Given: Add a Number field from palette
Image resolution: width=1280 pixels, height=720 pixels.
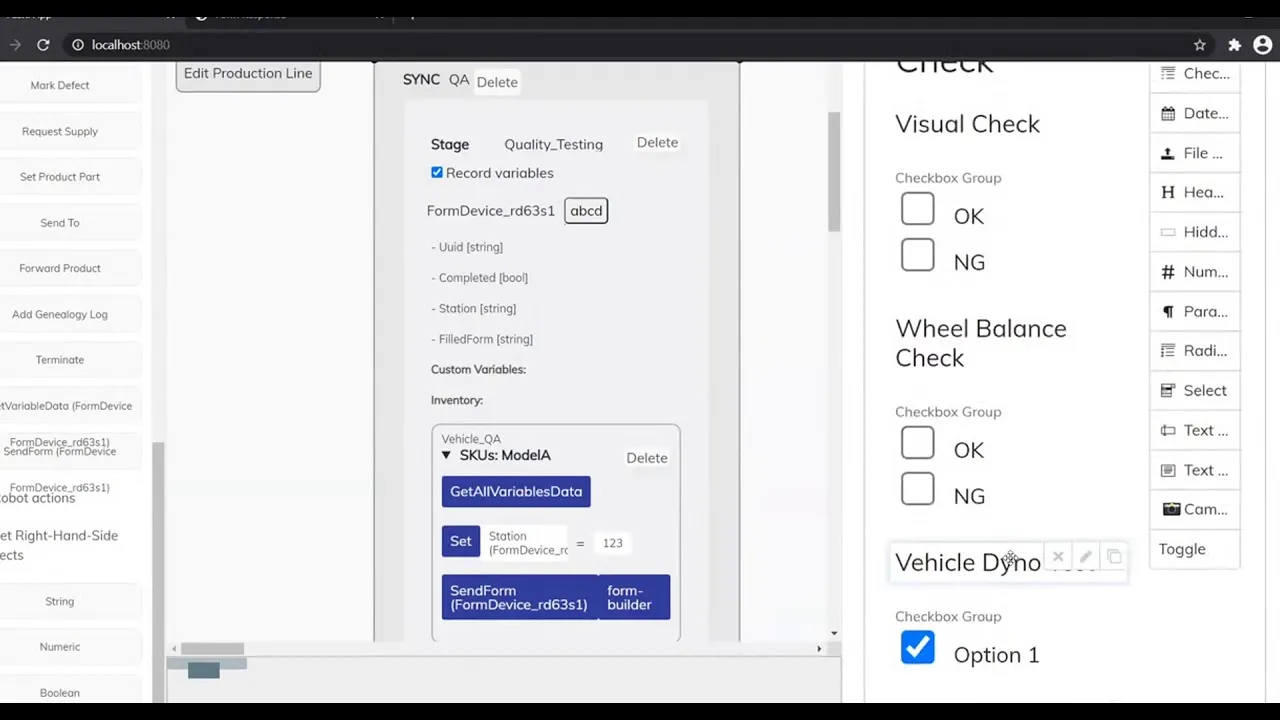Looking at the screenshot, I should (1195, 272).
